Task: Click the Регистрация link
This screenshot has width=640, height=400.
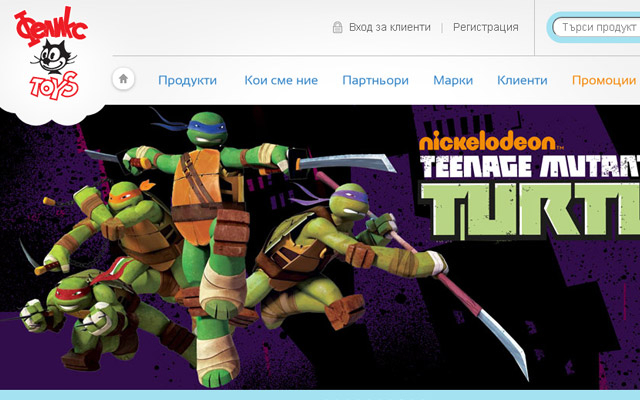Action: tap(485, 27)
